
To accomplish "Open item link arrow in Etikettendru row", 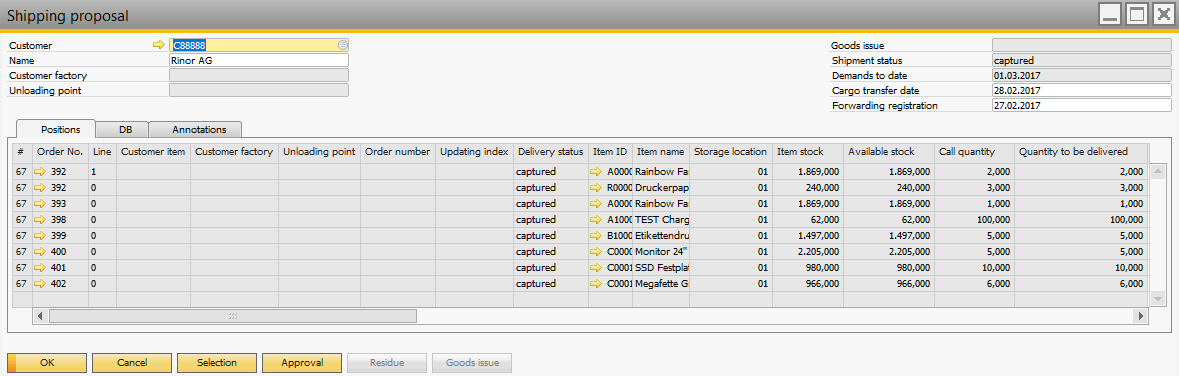I will 596,235.
